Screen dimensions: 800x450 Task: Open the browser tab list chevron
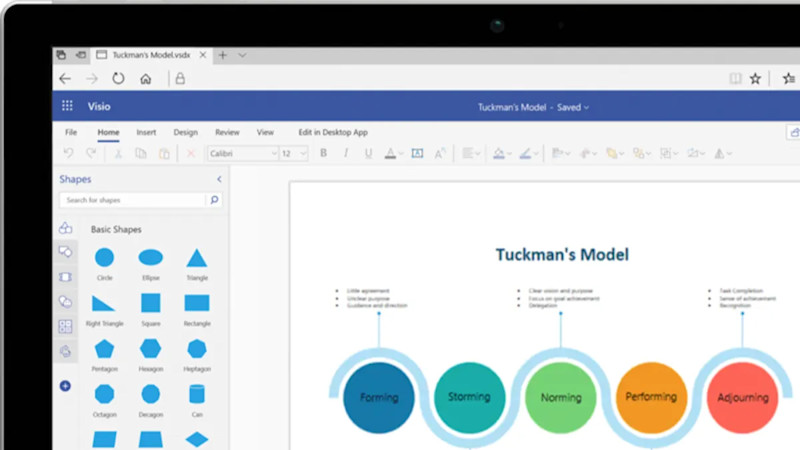tap(242, 55)
